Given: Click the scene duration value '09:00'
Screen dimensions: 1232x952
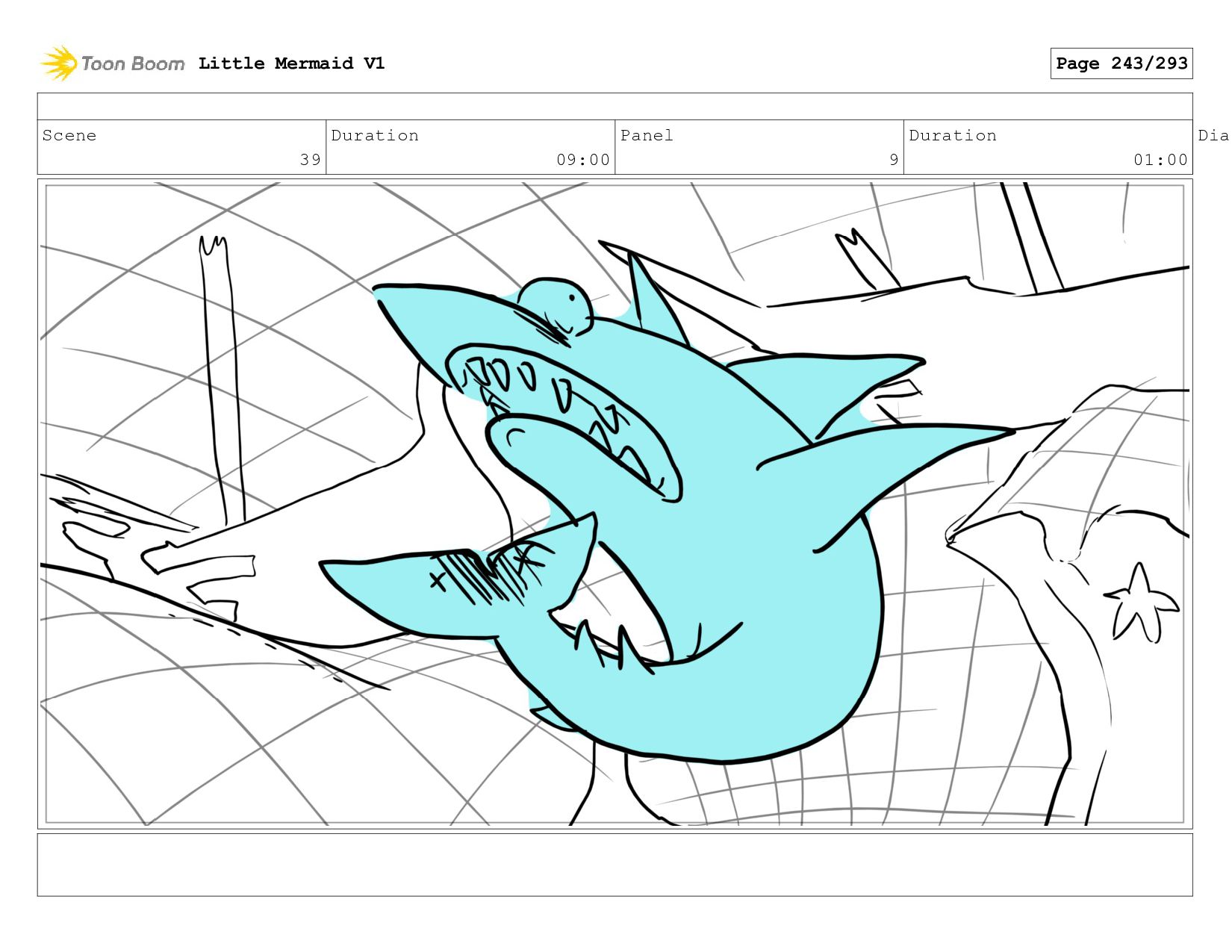Looking at the screenshot, I should (583, 160).
